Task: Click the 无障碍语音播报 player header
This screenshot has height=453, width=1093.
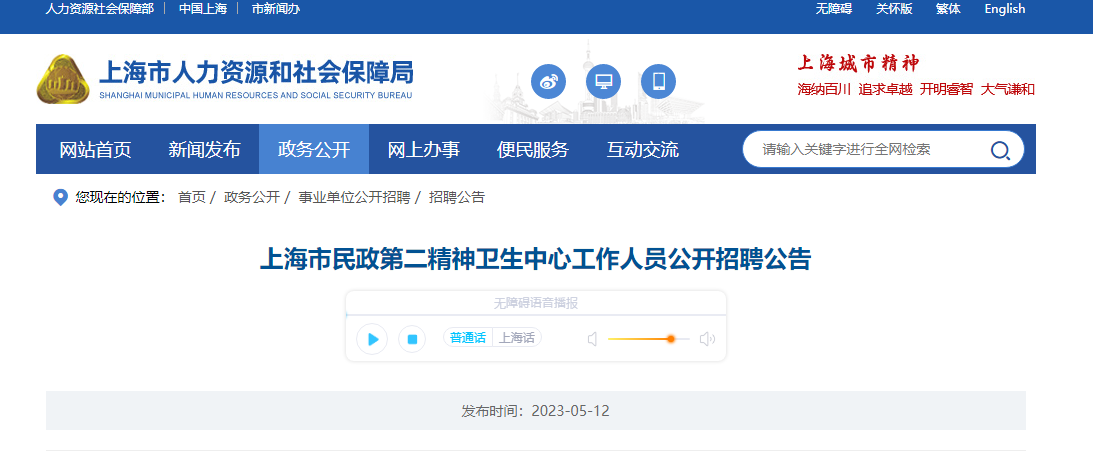Action: point(535,303)
